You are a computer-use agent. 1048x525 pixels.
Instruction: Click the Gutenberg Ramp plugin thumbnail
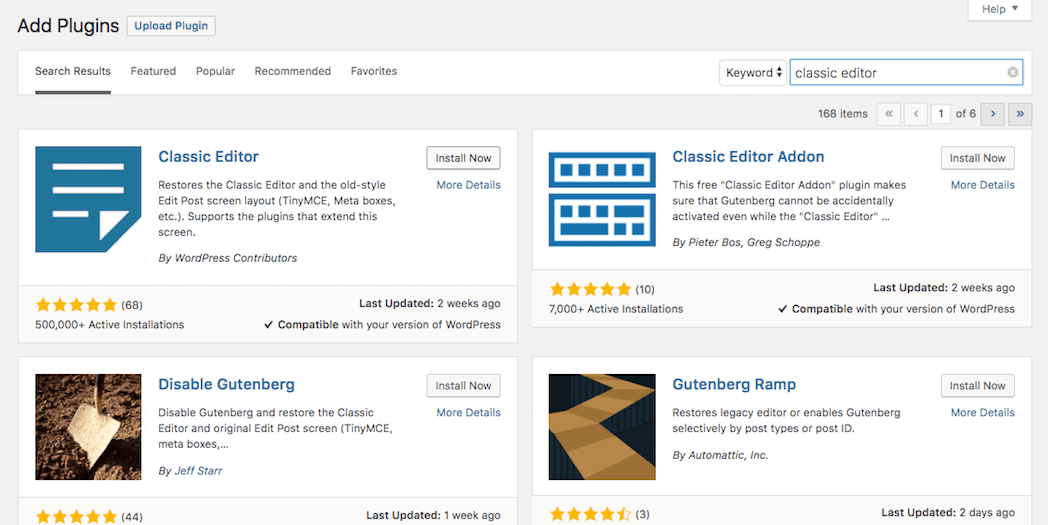pos(602,427)
